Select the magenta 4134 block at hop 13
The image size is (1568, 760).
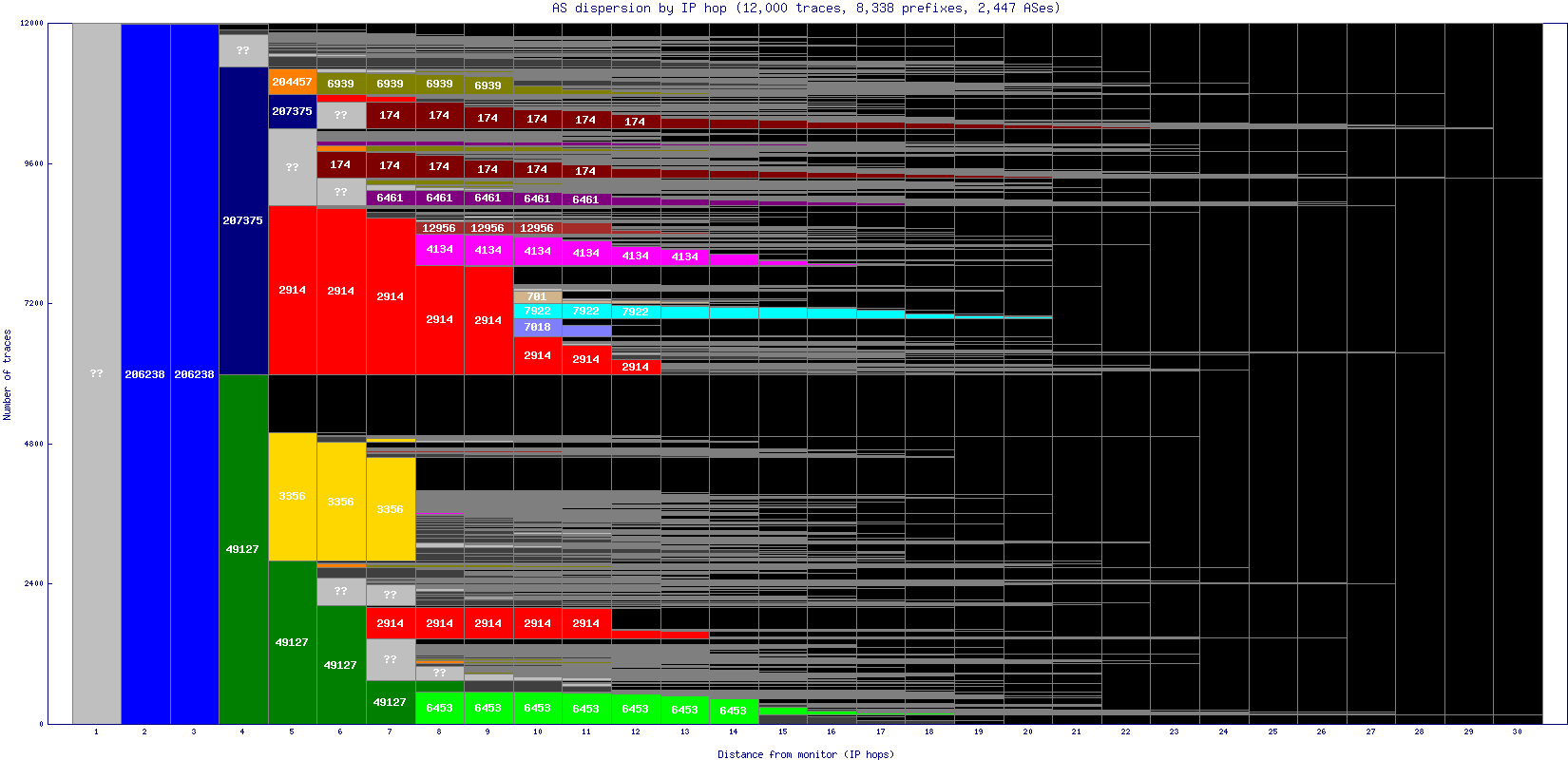tap(684, 256)
